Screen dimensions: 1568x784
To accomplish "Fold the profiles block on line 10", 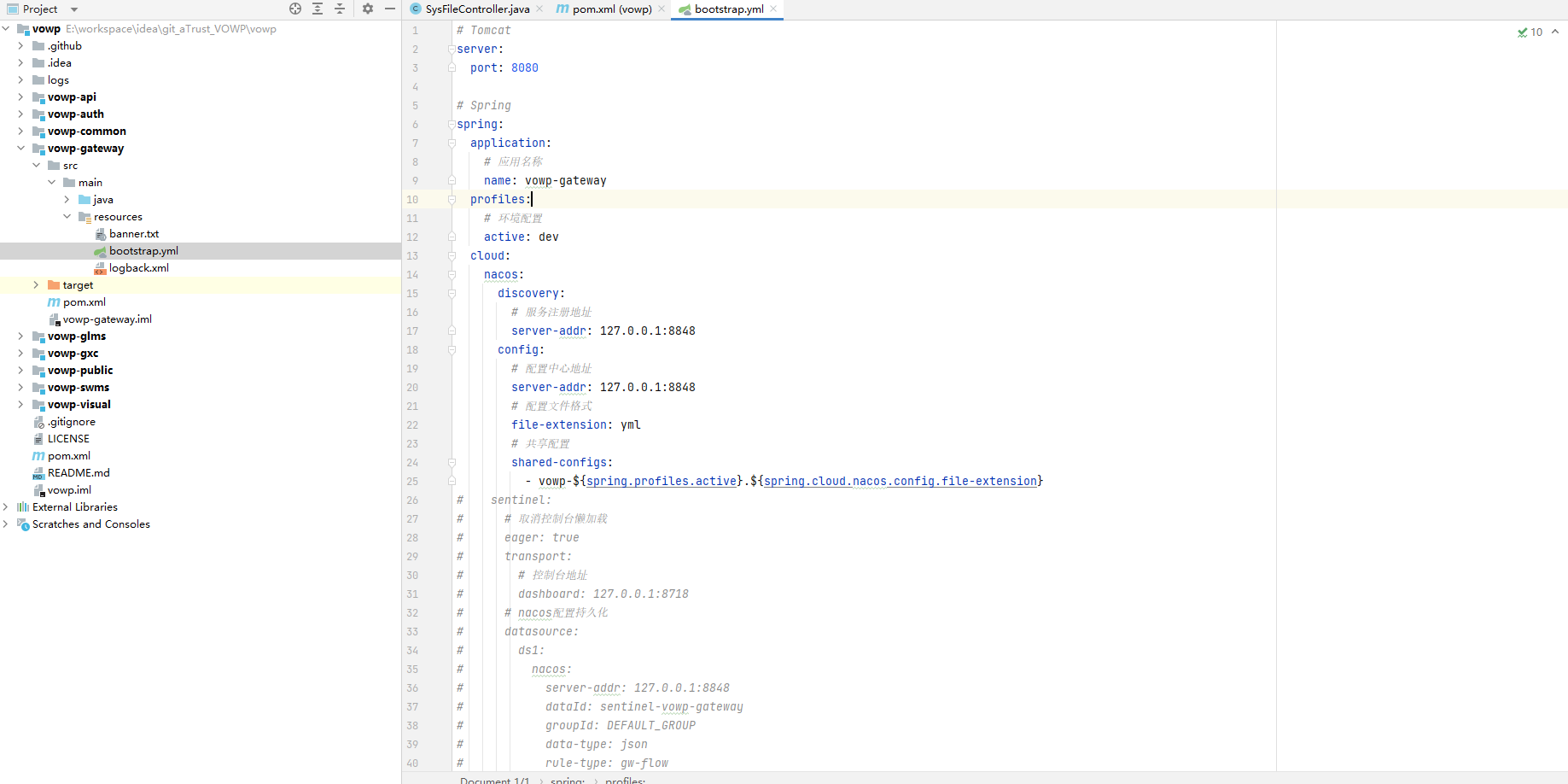I will pos(452,199).
